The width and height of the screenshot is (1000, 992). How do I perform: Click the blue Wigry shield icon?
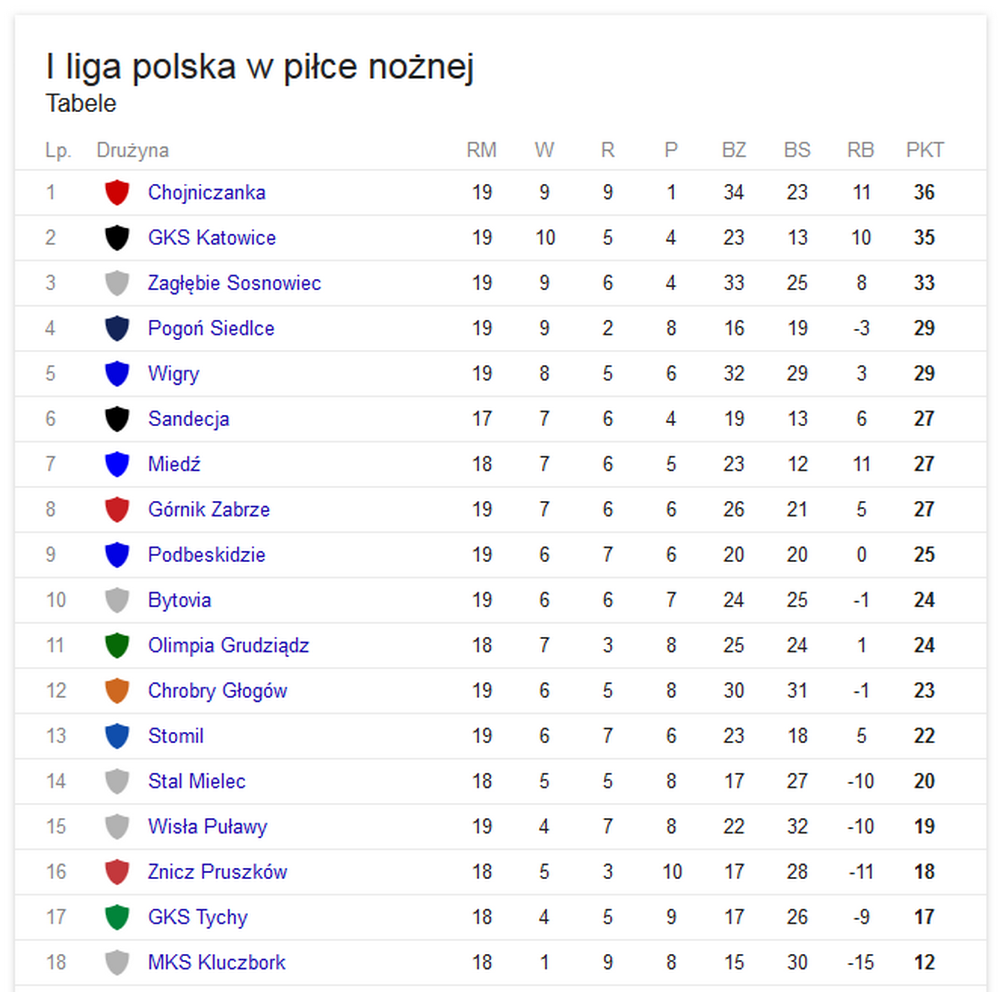[x=117, y=374]
